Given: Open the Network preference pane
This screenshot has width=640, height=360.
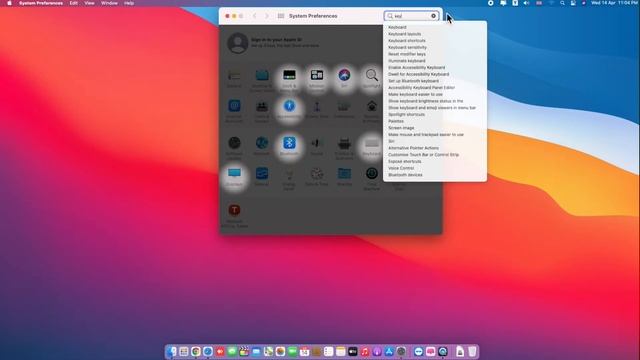Looking at the screenshot, I should tap(262, 143).
